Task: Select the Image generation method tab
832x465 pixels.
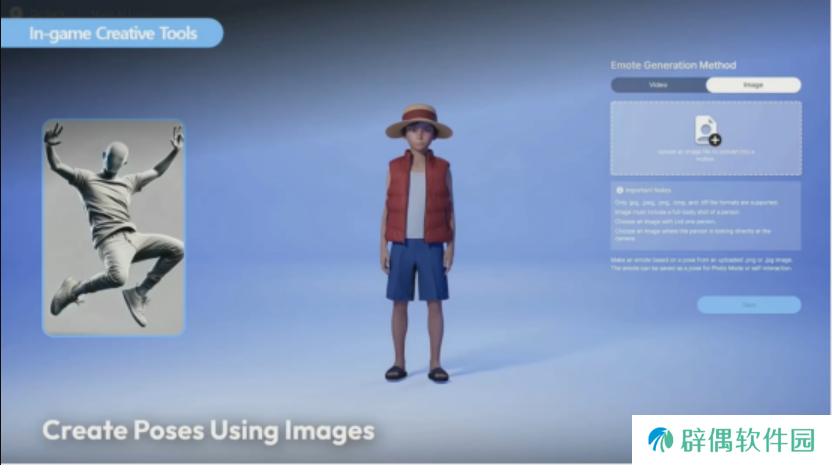Action: pos(753,85)
